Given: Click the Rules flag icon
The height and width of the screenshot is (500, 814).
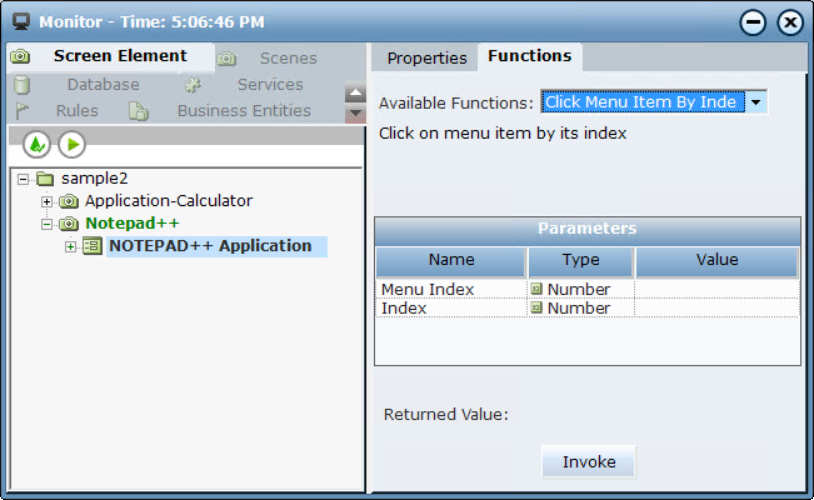Looking at the screenshot, I should (22, 111).
